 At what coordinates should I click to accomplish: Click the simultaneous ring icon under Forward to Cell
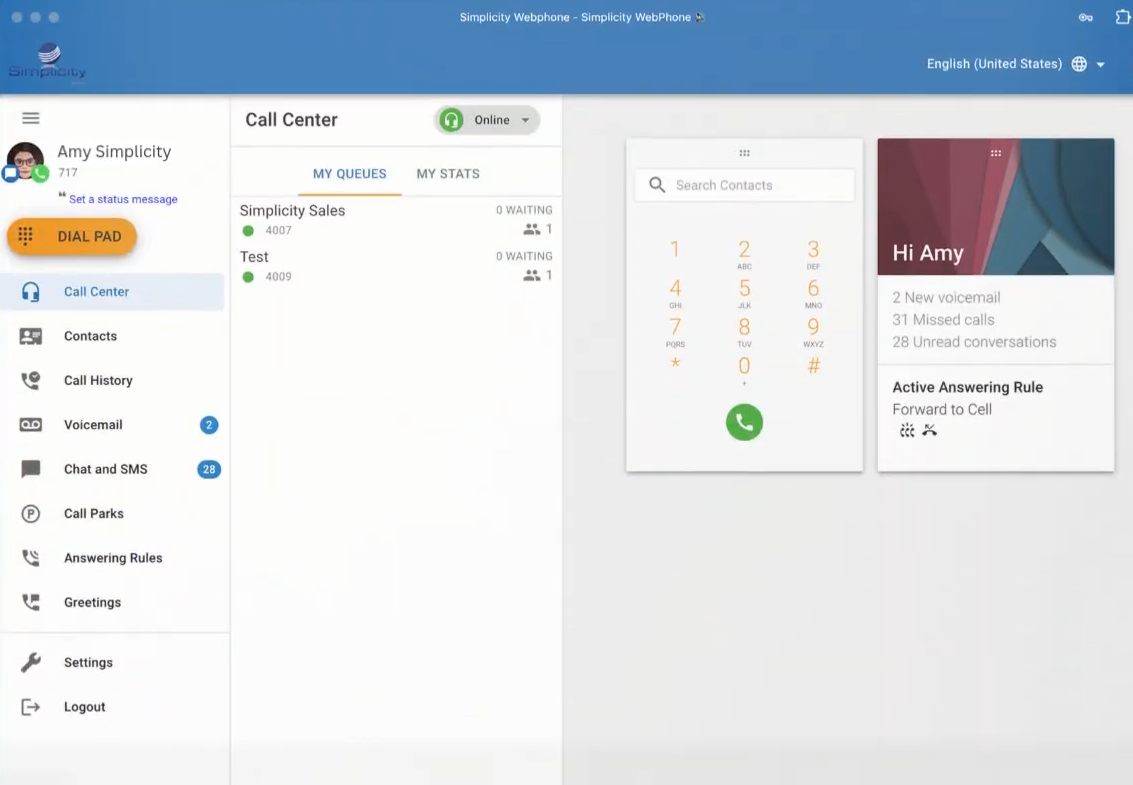[907, 431]
